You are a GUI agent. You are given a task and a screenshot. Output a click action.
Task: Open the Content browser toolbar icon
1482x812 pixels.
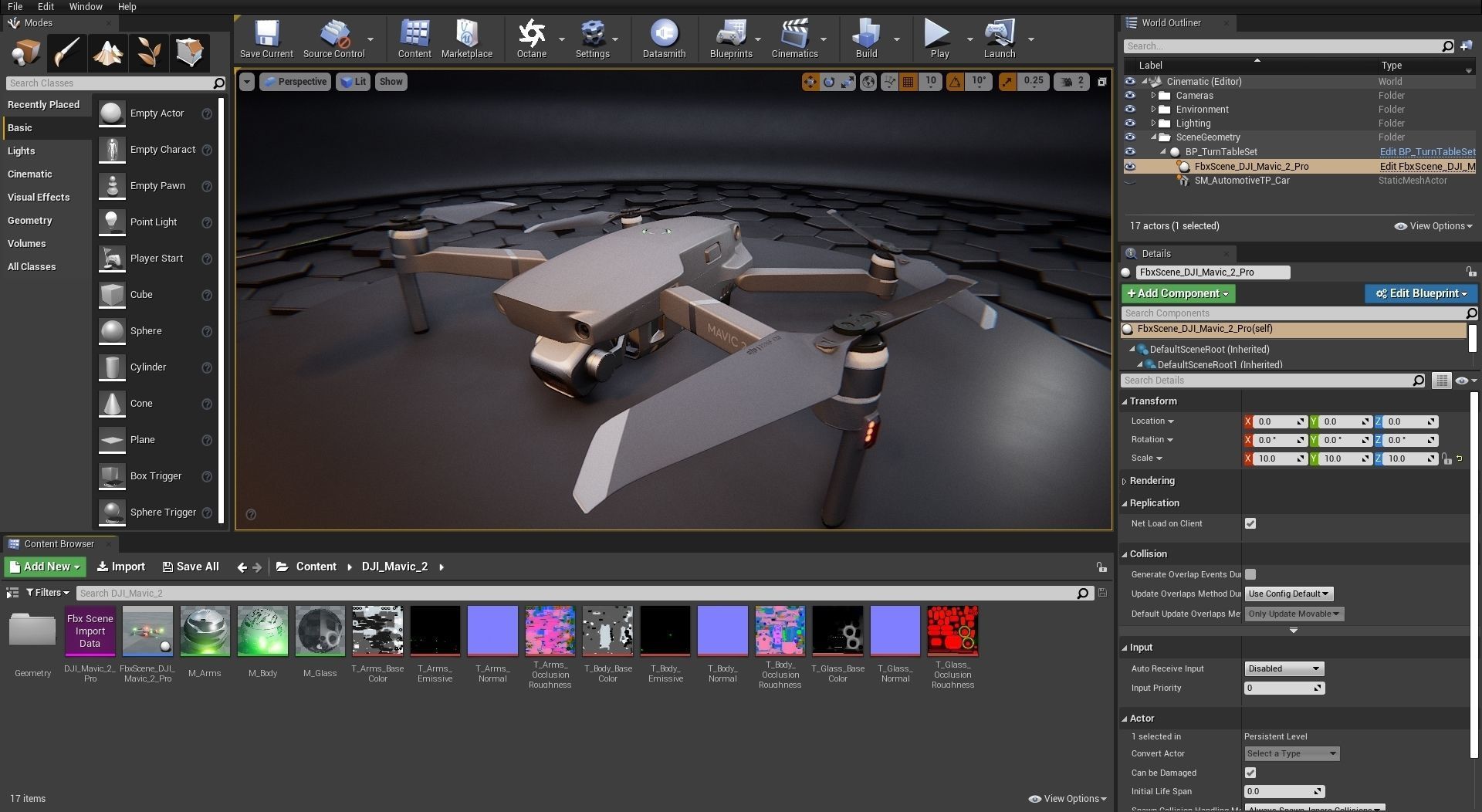pos(414,39)
